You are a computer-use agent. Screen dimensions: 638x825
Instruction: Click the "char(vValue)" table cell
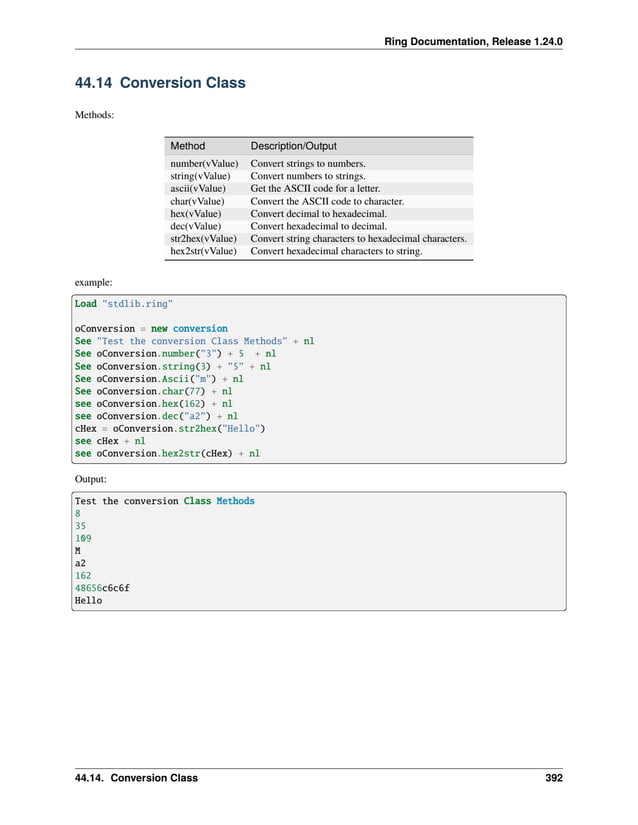coord(197,202)
